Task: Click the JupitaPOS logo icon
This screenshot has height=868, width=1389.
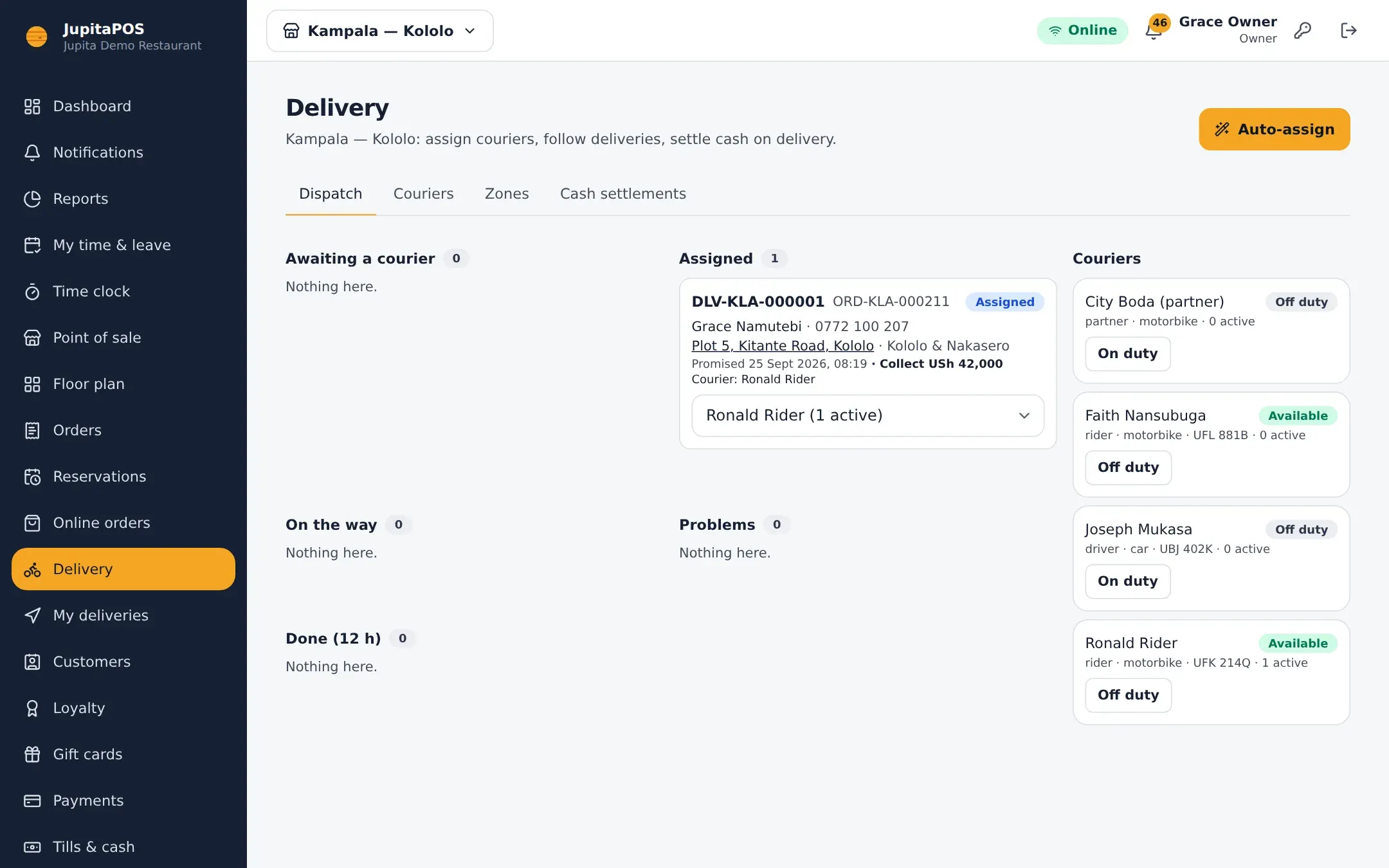Action: (37, 37)
